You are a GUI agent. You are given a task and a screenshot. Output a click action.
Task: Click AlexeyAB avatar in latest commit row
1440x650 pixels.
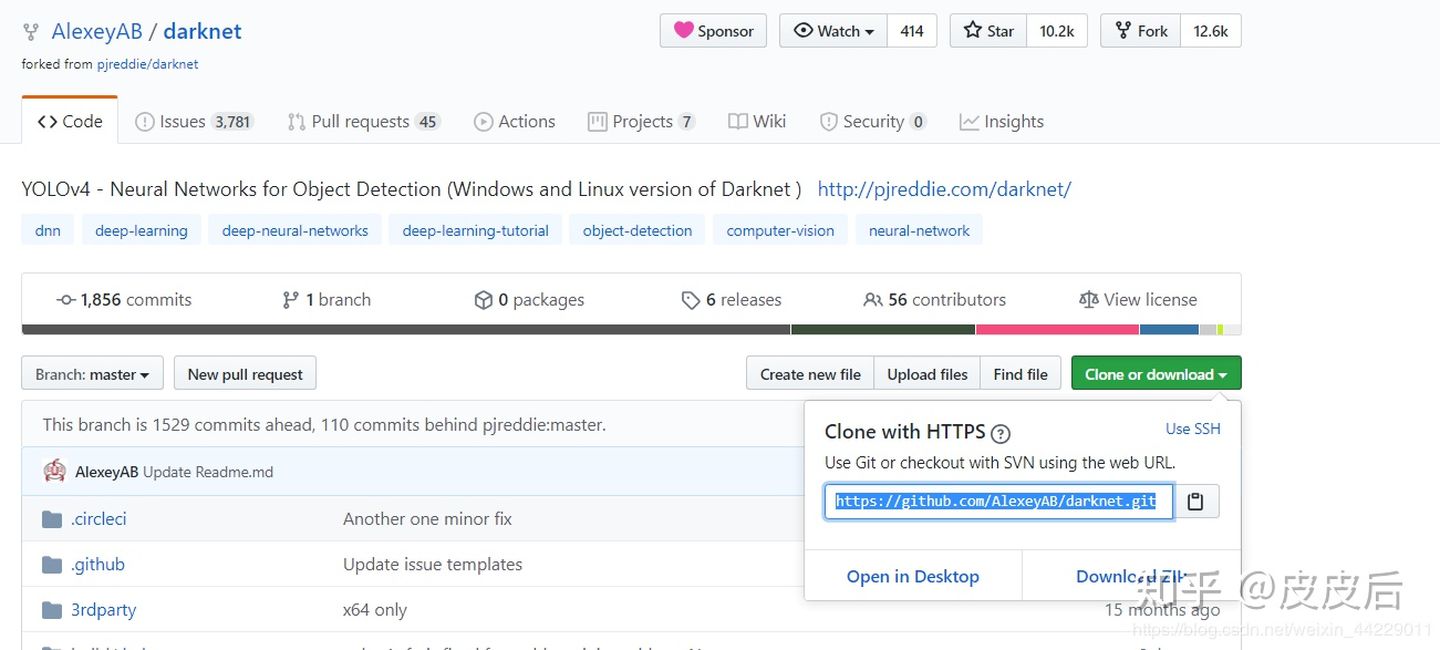55,471
